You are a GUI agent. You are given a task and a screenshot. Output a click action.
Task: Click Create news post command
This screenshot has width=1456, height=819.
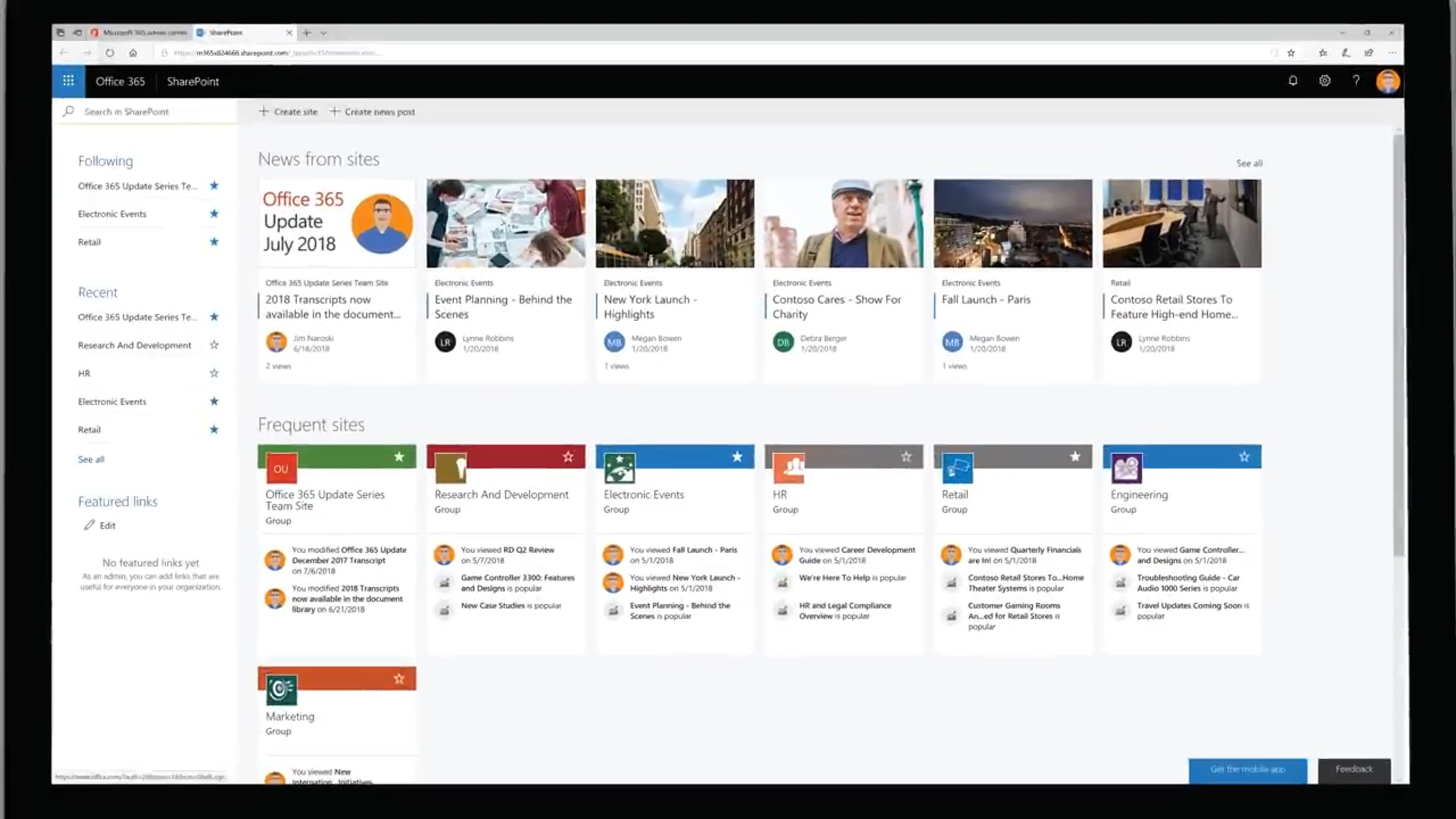tap(372, 112)
